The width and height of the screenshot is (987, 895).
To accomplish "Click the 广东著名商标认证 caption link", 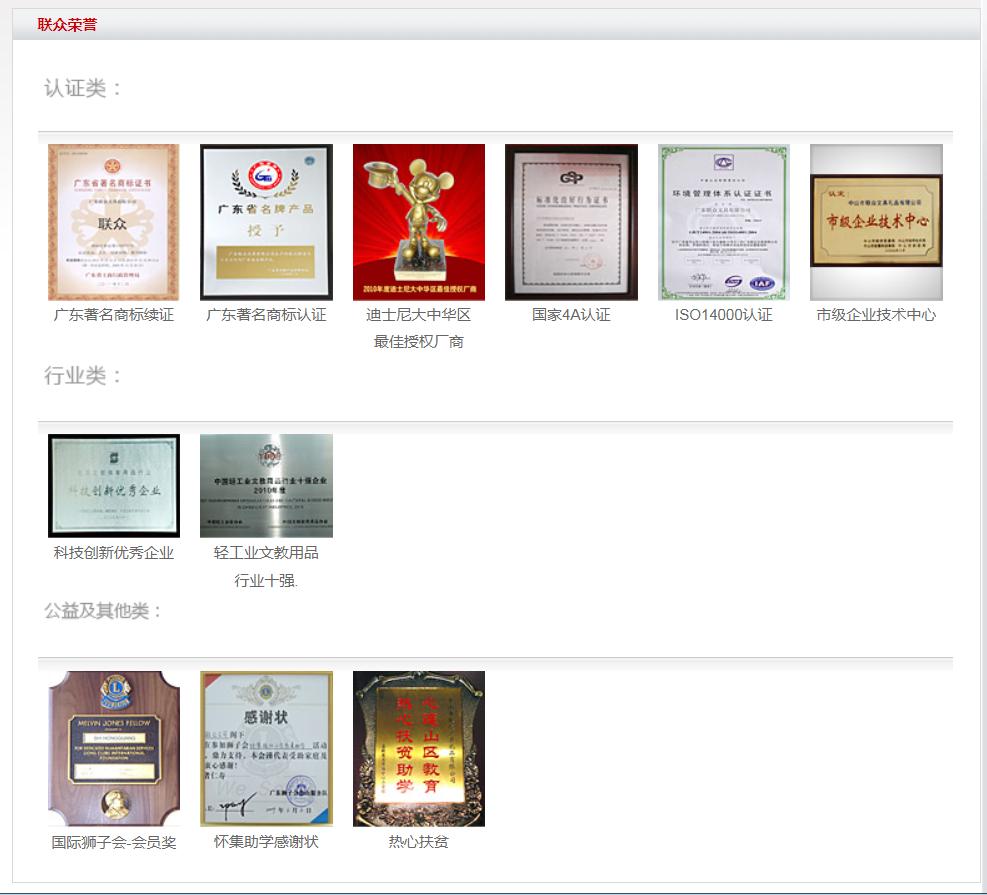I will tap(266, 315).
